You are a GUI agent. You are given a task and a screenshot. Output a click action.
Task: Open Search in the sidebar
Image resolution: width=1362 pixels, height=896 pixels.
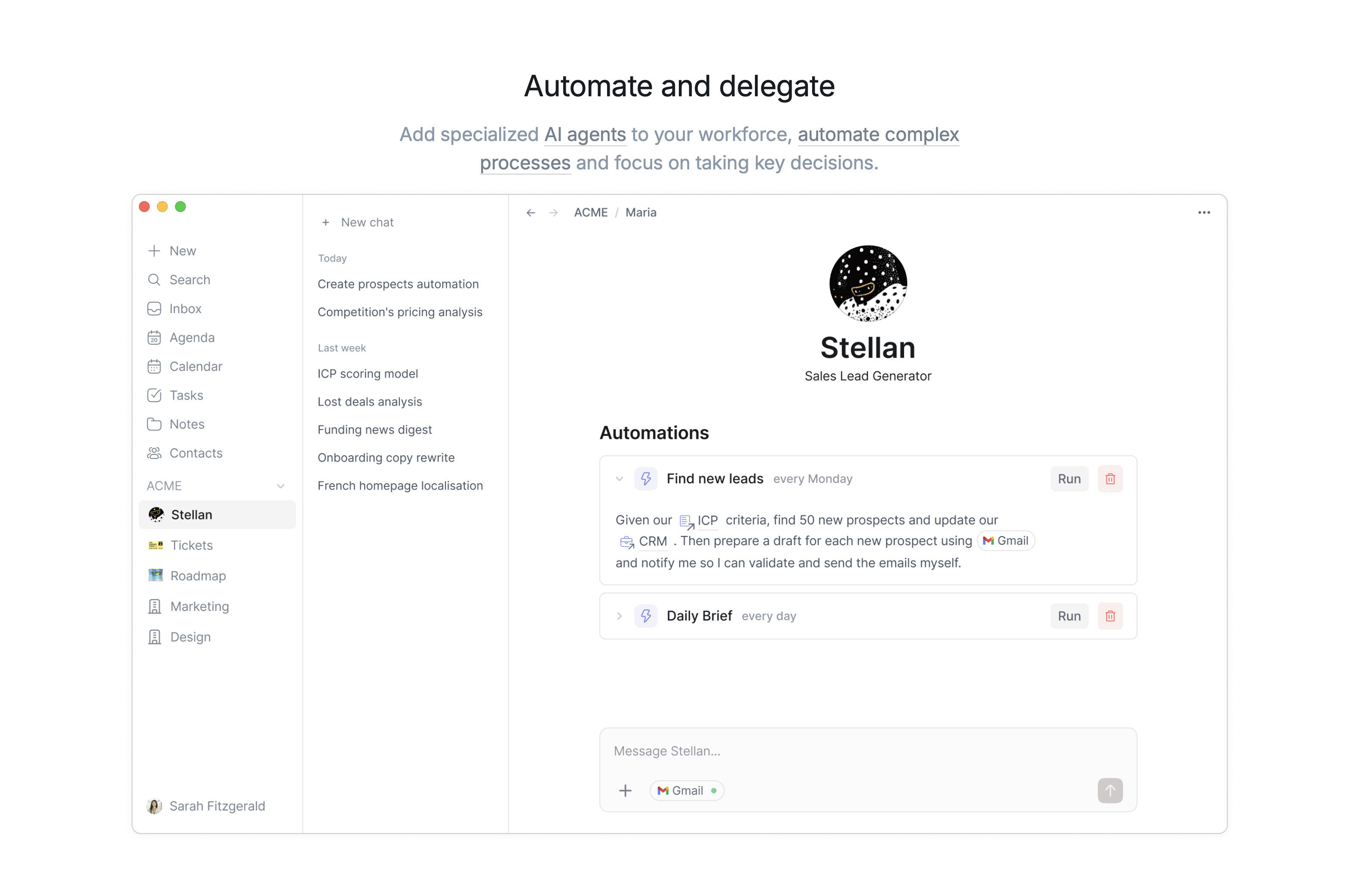pyautogui.click(x=190, y=280)
